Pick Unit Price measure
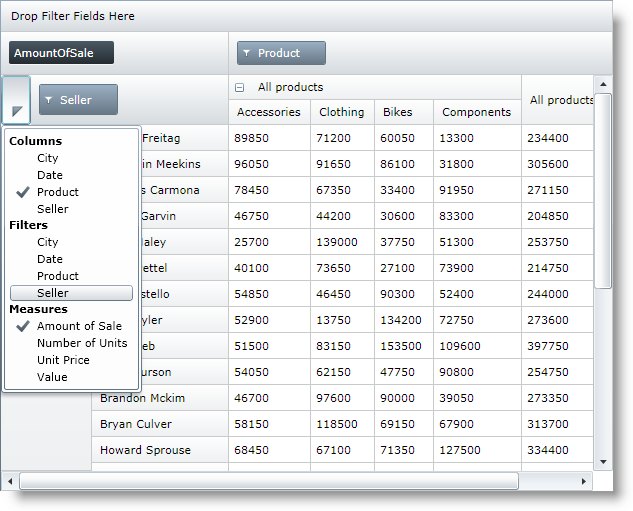Viewport: 633px width, 511px height. [63, 360]
